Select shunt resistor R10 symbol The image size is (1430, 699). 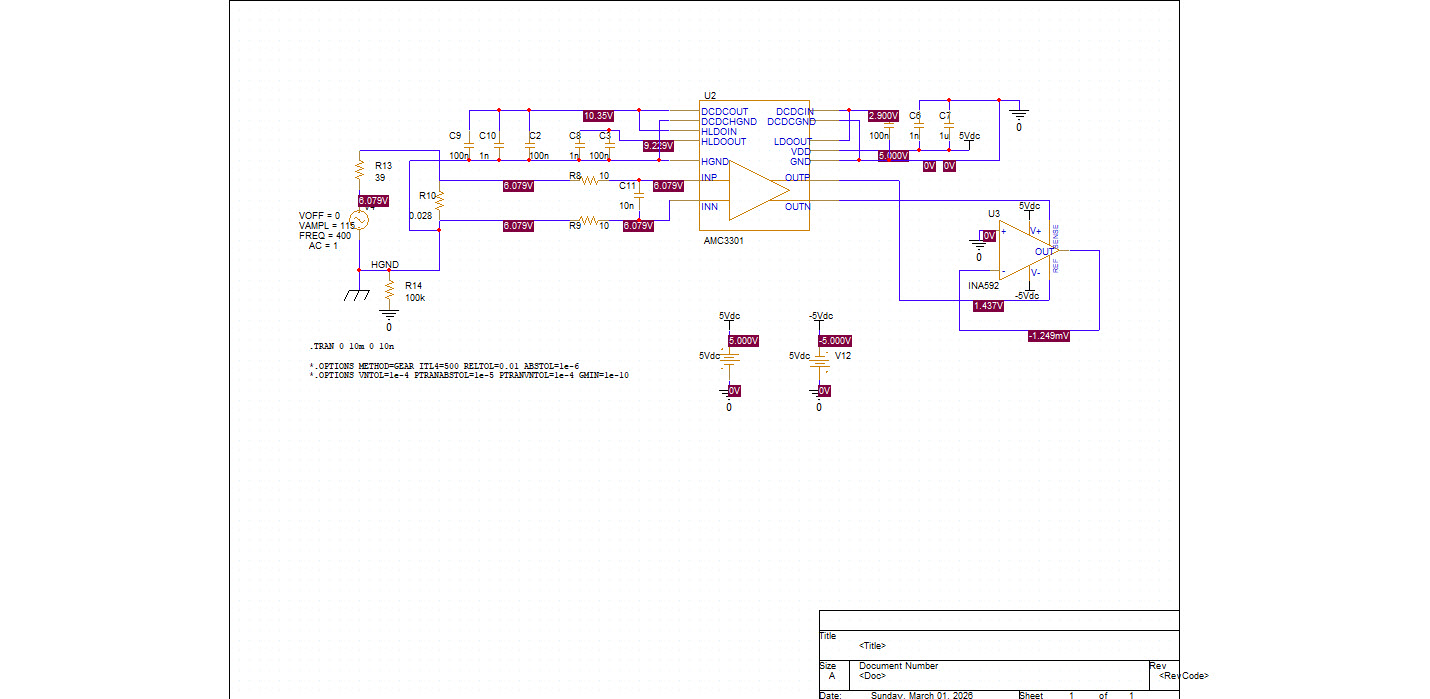pyautogui.click(x=439, y=201)
